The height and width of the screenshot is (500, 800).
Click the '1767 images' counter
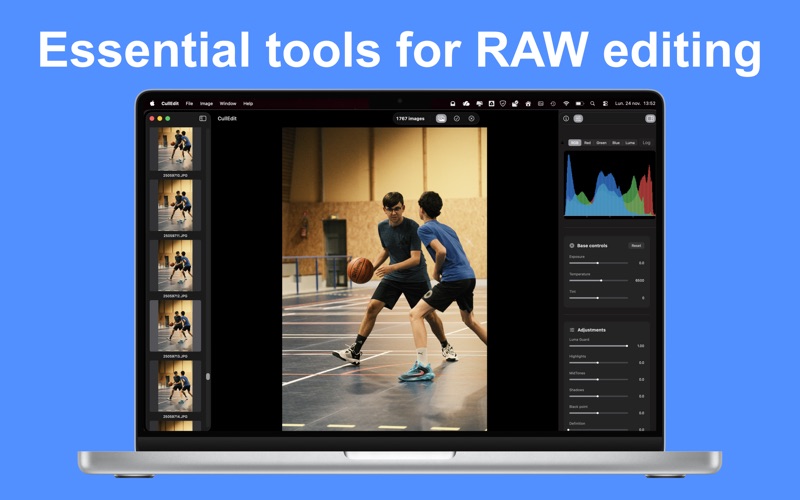(x=410, y=118)
